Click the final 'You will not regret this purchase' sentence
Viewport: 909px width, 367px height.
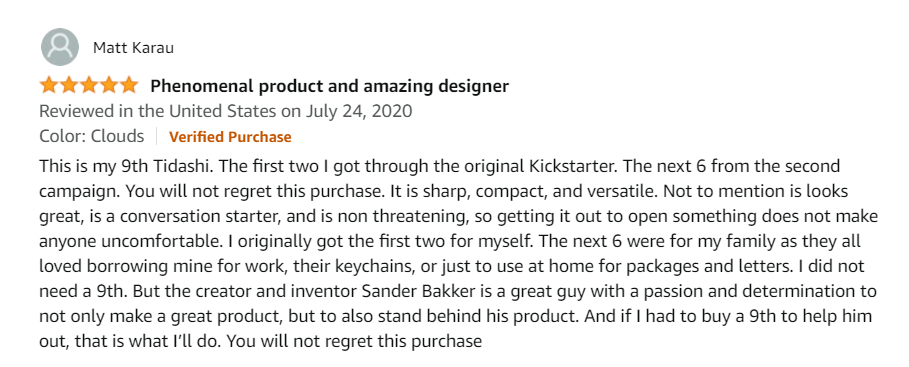(x=354, y=340)
